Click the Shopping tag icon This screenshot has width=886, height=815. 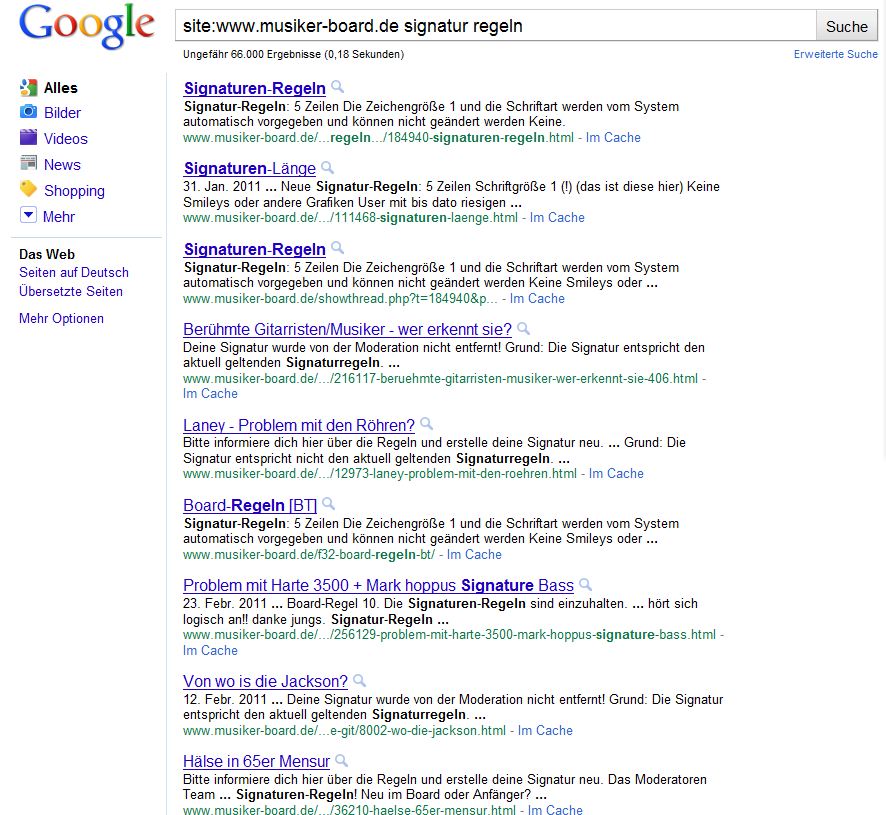[x=28, y=189]
